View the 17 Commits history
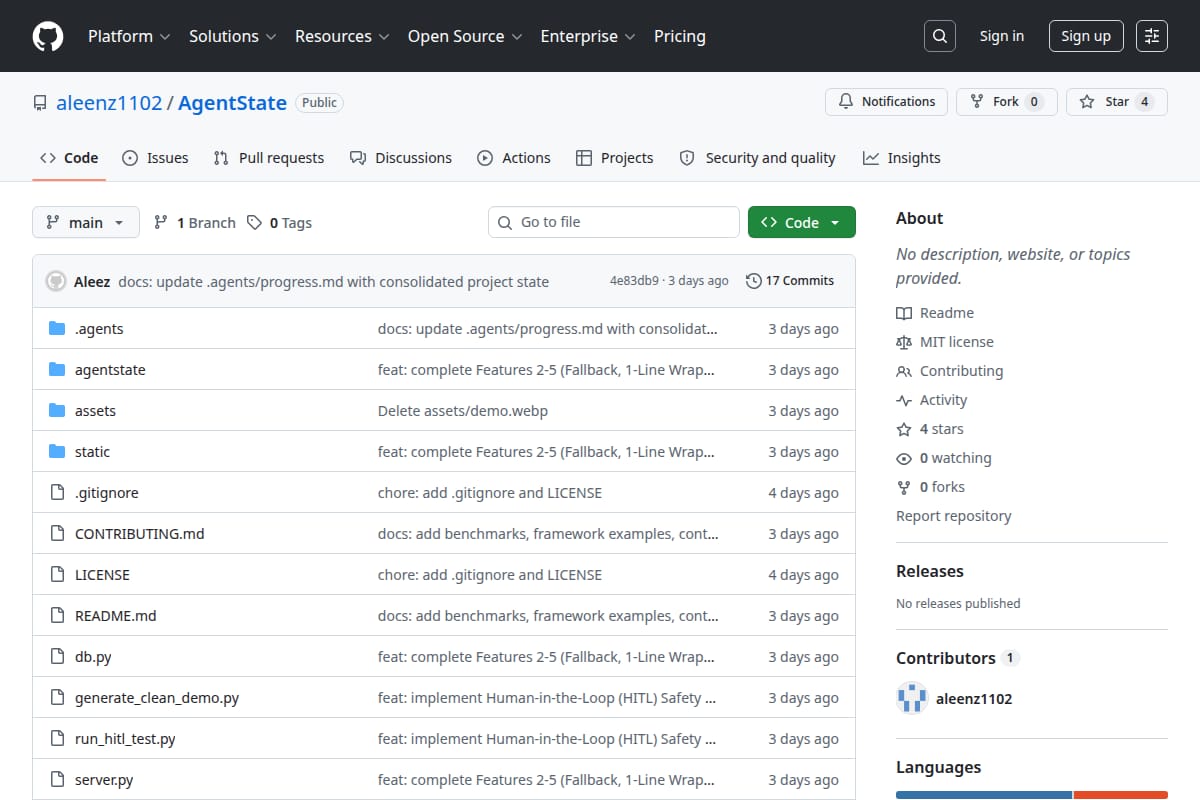This screenshot has height=800, width=1200. click(x=790, y=281)
